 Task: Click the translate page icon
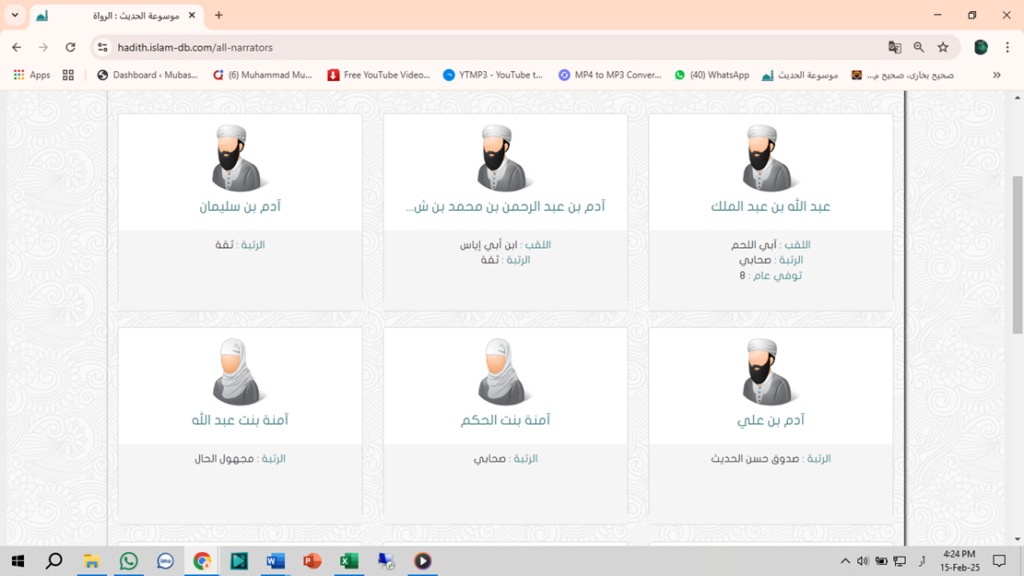(x=895, y=47)
